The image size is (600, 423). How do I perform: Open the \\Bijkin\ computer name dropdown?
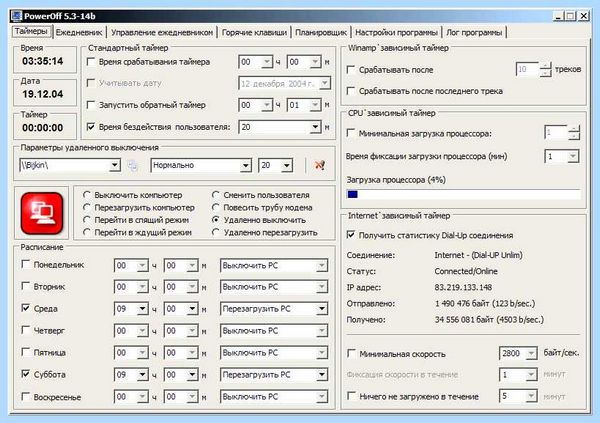click(114, 165)
